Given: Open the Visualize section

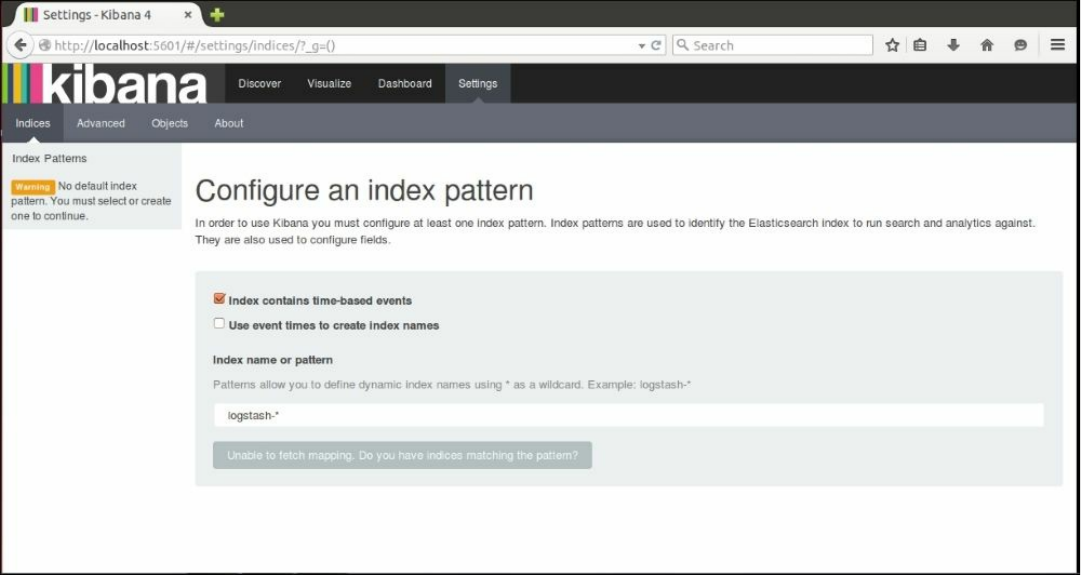Looking at the screenshot, I should (329, 83).
